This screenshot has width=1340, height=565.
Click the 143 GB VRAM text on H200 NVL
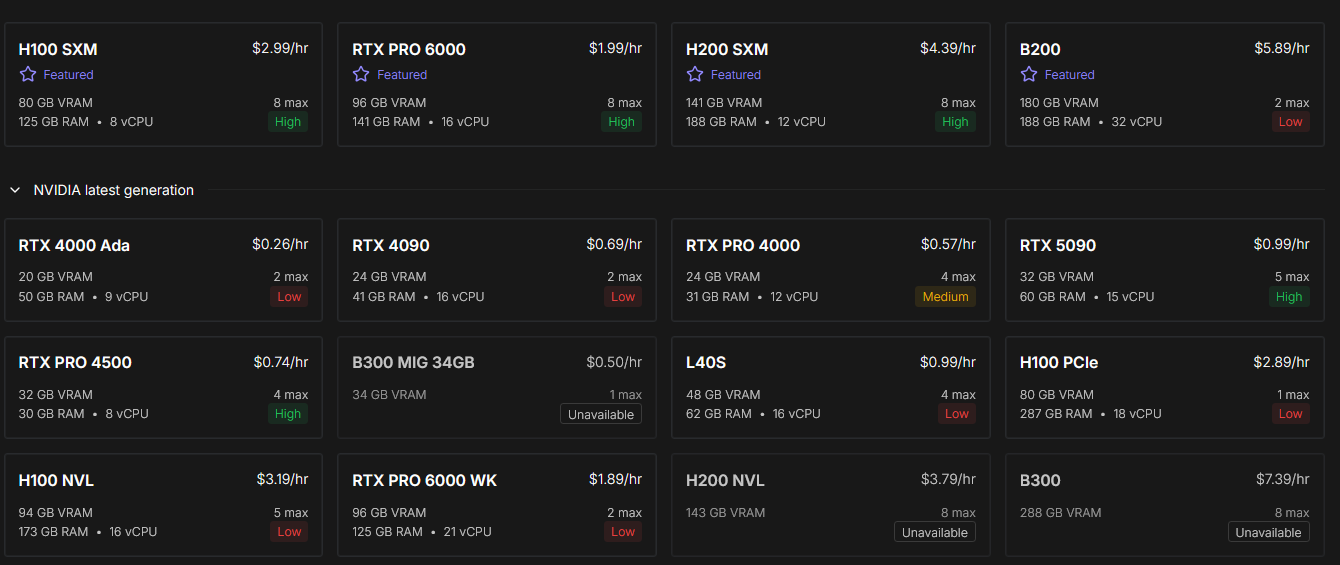(x=725, y=513)
